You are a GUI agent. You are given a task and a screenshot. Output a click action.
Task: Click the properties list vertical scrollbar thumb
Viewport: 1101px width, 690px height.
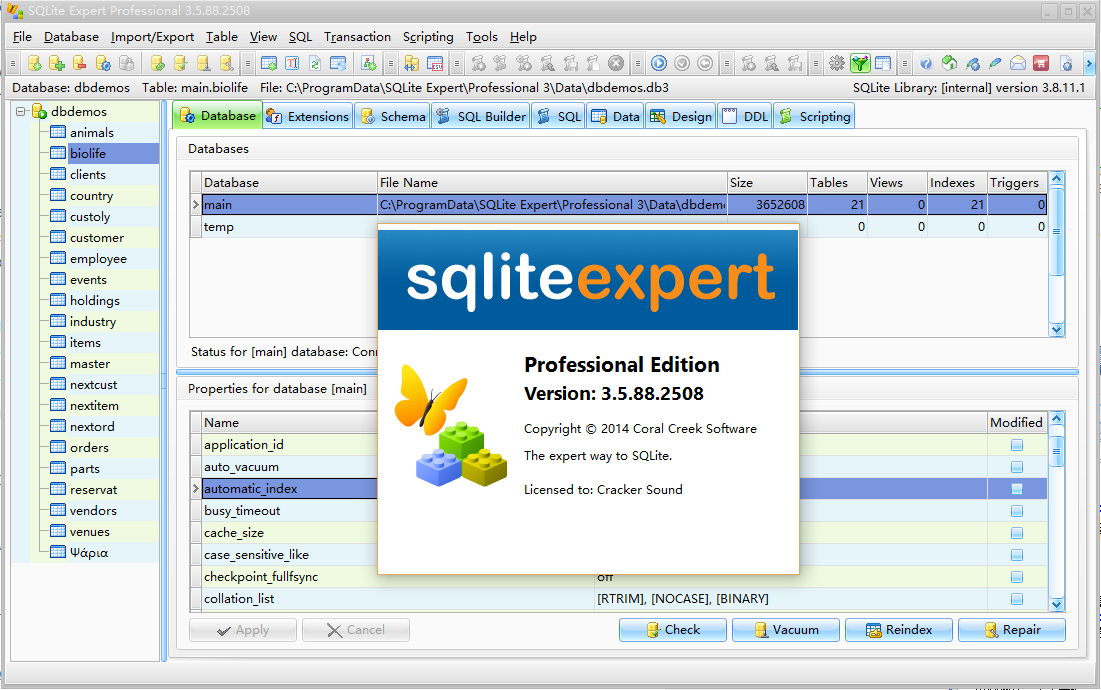tap(1057, 450)
